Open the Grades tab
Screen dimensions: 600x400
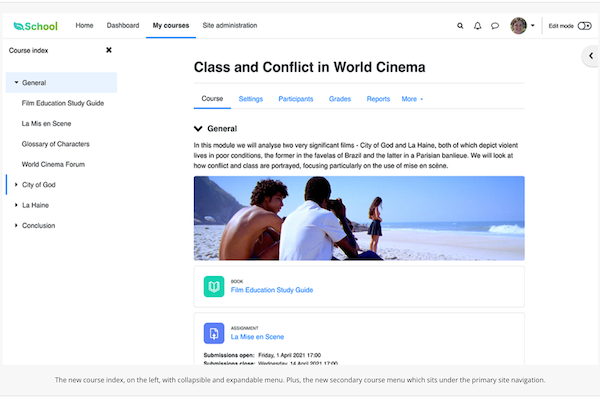click(340, 99)
